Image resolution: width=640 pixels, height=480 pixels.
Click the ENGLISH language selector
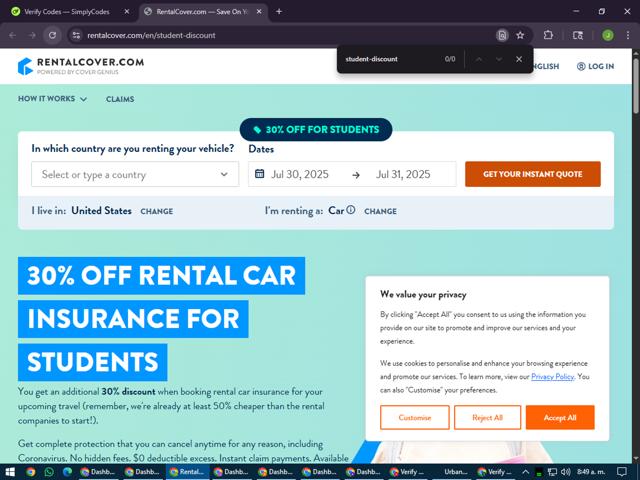coord(545,66)
